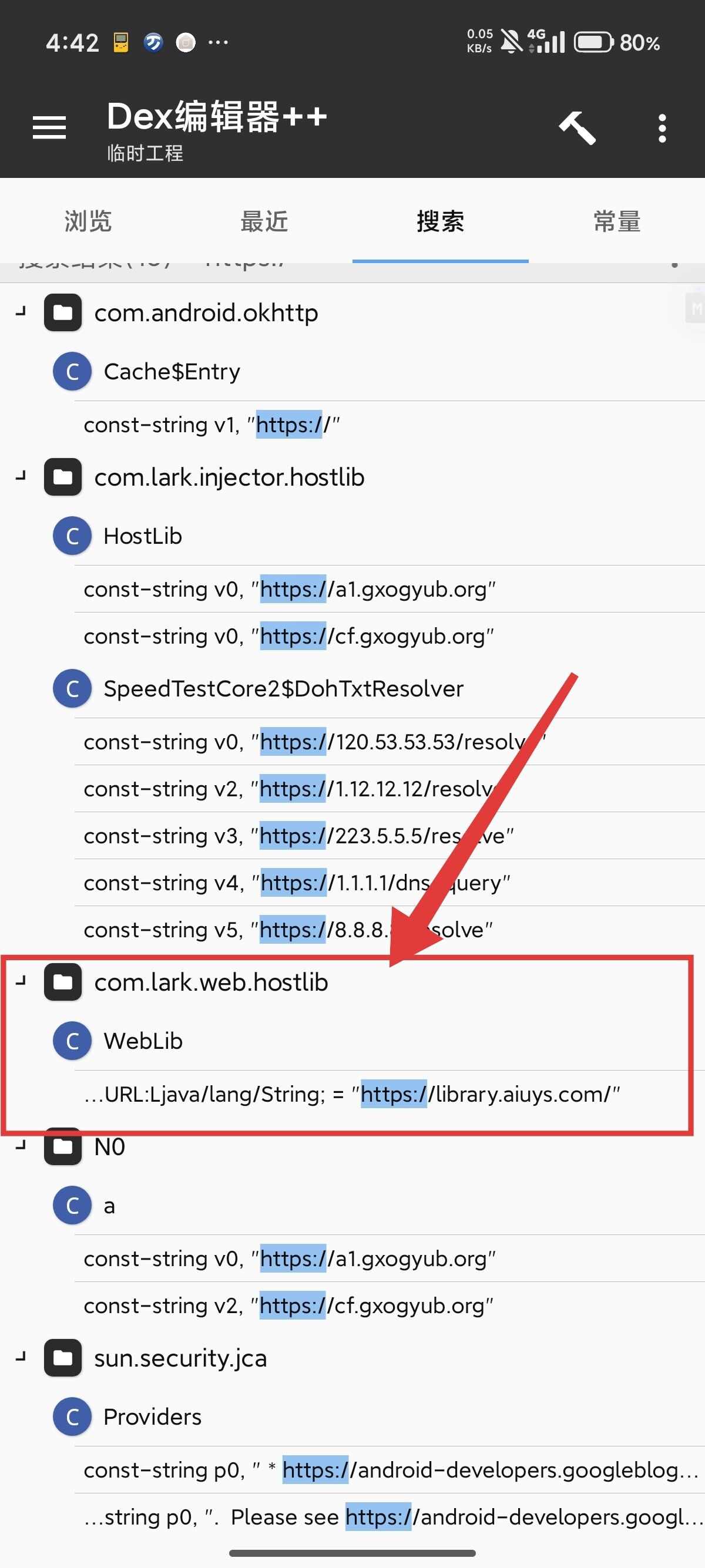Collapse the com.lark.web.hostlib package
This screenshot has height=1568, width=705.
coord(21,981)
